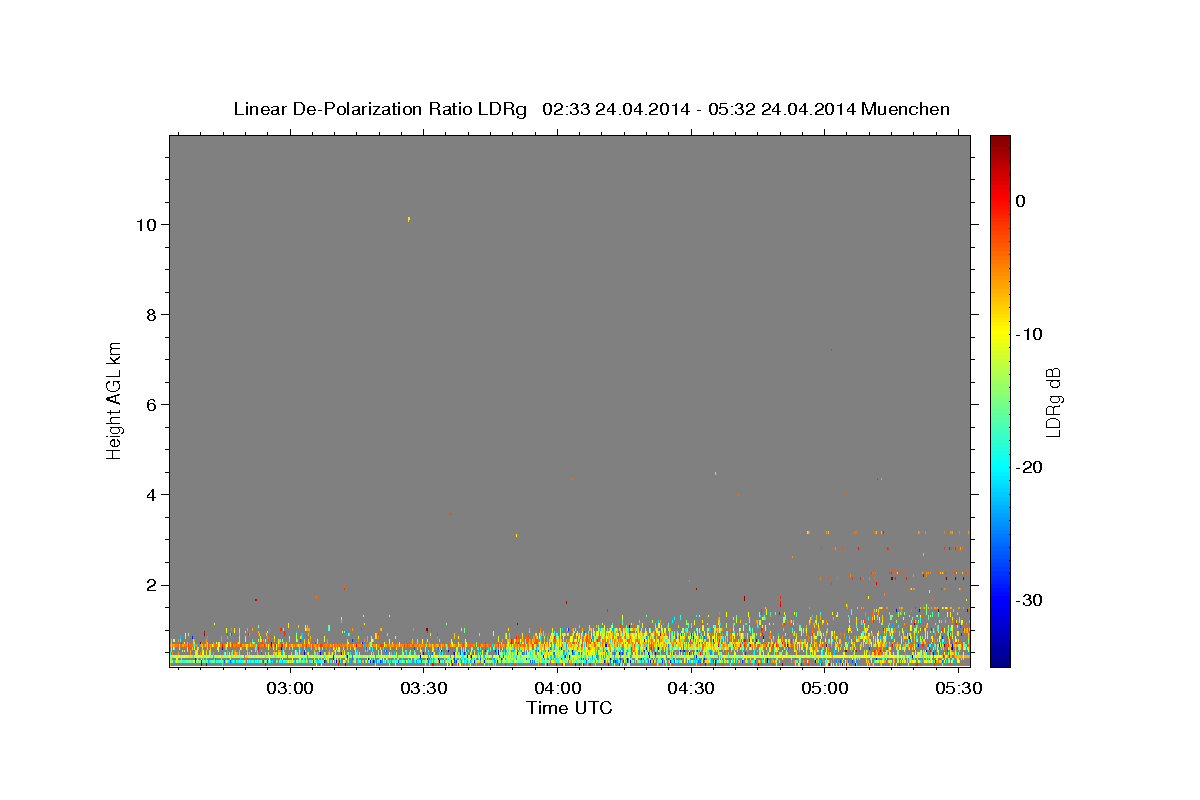This screenshot has height=800, width=1200.
Task: Click the colorbar value '0'
Action: (1021, 201)
